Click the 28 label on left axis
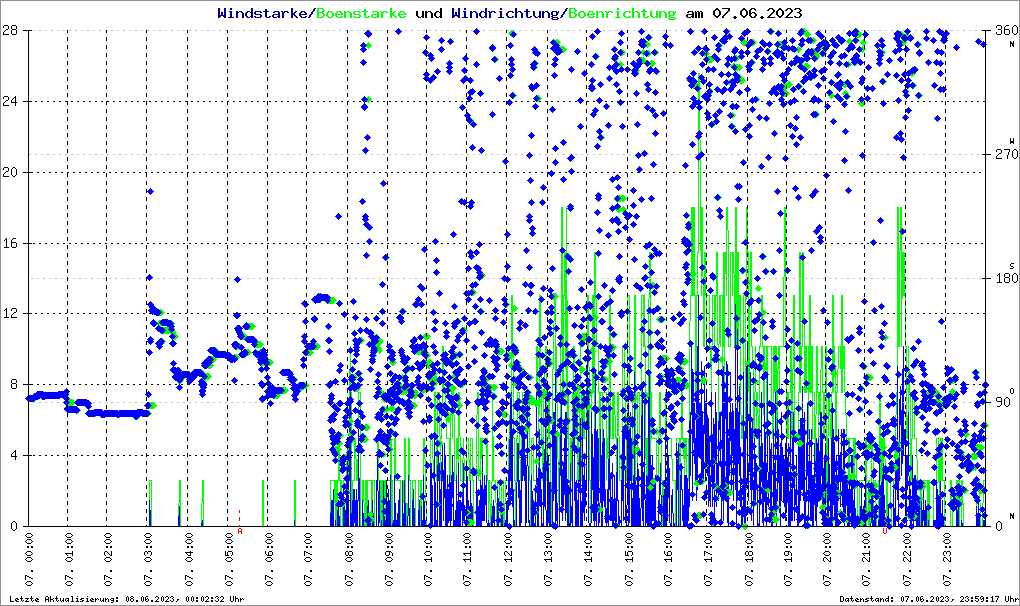 tap(16, 31)
